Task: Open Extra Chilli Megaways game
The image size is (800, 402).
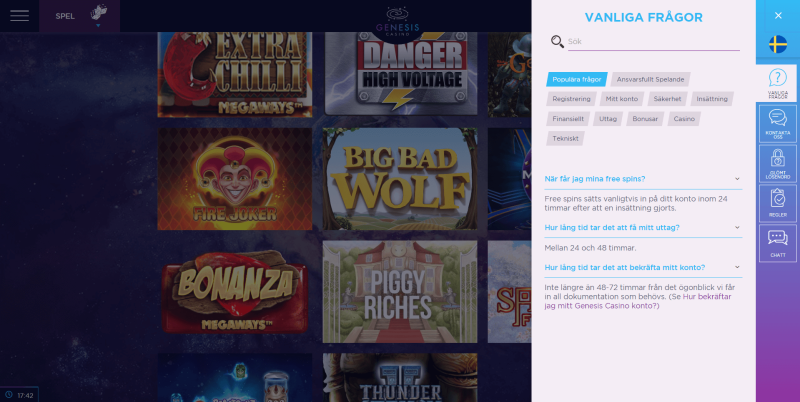Action: [235, 74]
